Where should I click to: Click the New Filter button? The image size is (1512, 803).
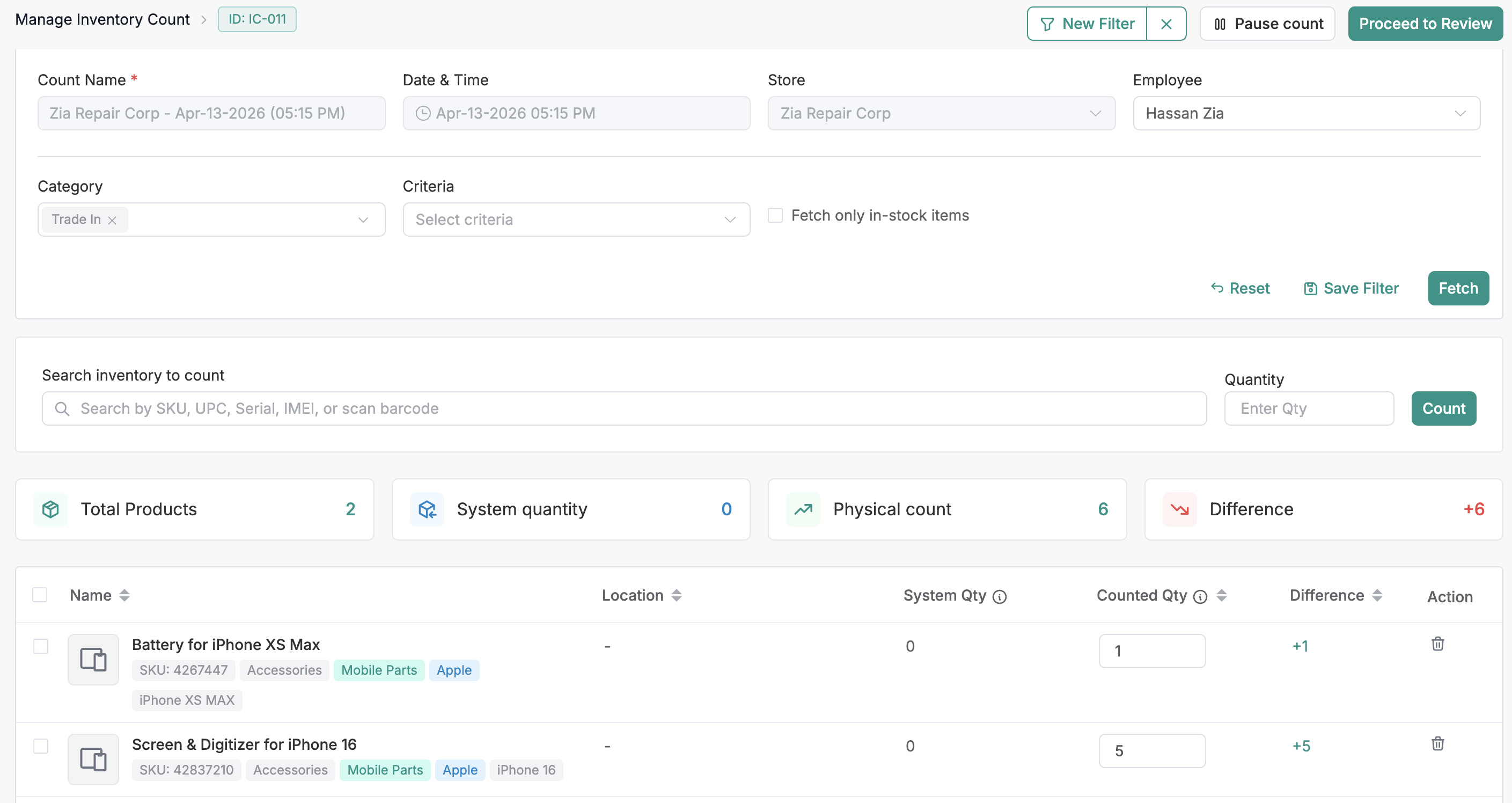pos(1087,24)
